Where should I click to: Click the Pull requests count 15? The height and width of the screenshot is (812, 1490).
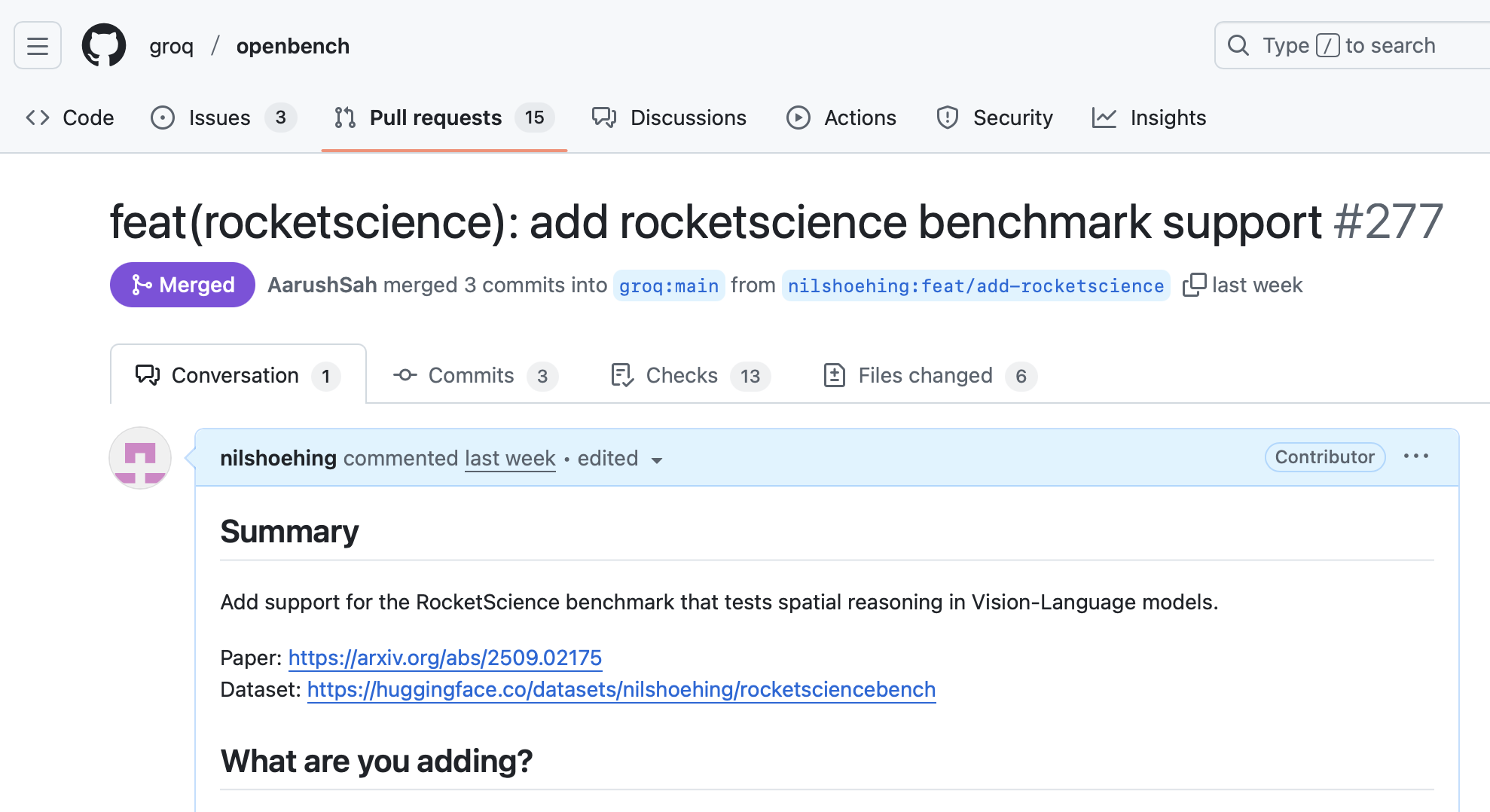[x=535, y=118]
